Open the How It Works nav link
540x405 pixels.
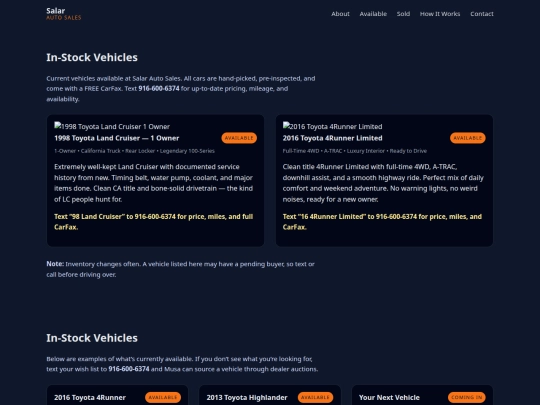pyautogui.click(x=440, y=14)
